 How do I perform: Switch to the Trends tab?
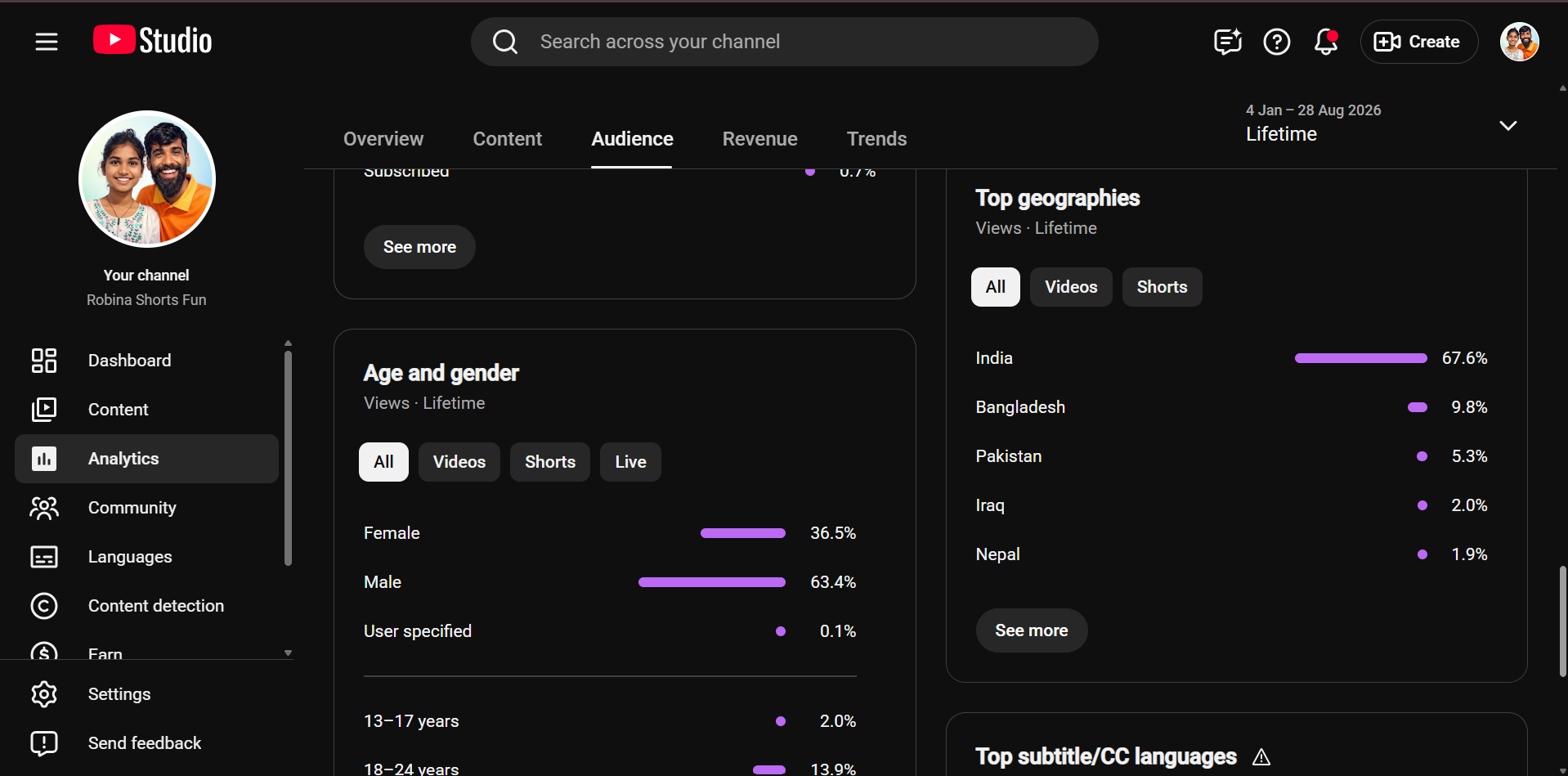876,139
